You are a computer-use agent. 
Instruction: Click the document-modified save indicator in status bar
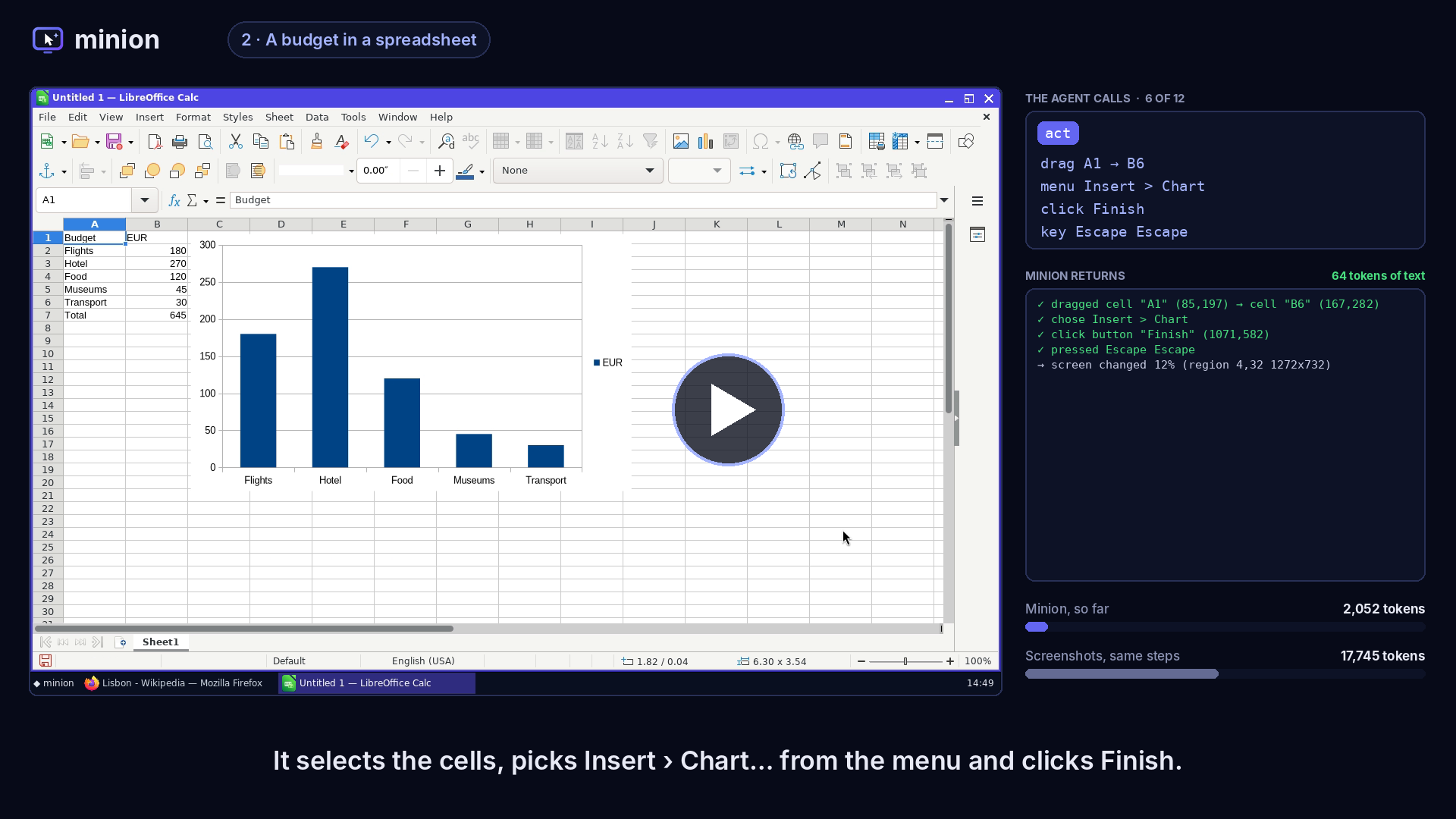tap(45, 661)
